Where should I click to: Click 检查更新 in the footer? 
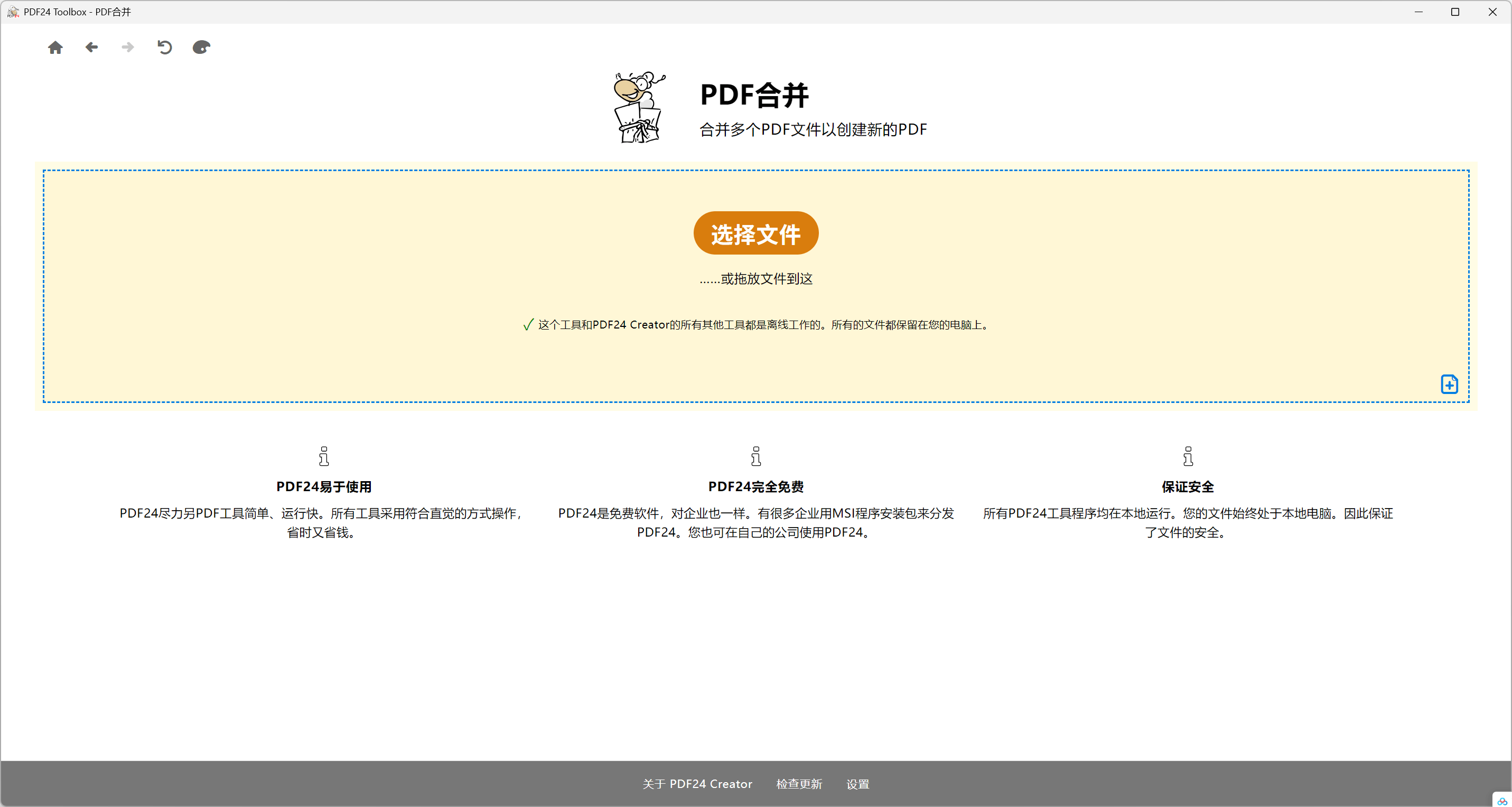pyautogui.click(x=799, y=784)
